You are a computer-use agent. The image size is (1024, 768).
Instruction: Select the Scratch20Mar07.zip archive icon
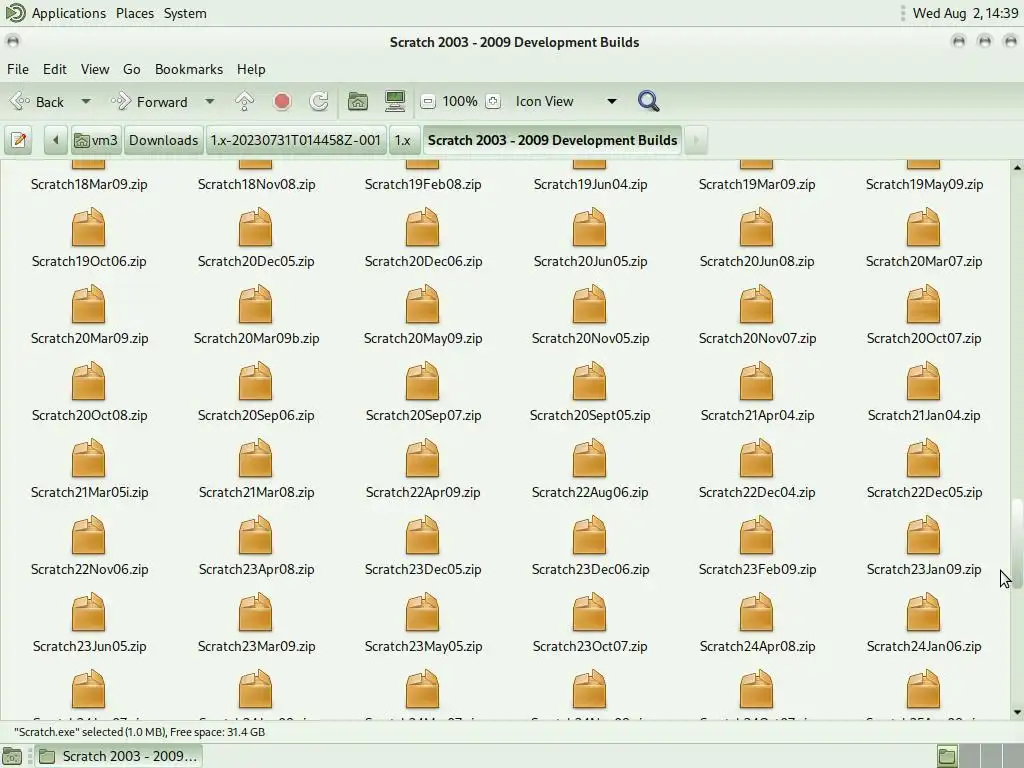coord(923,228)
